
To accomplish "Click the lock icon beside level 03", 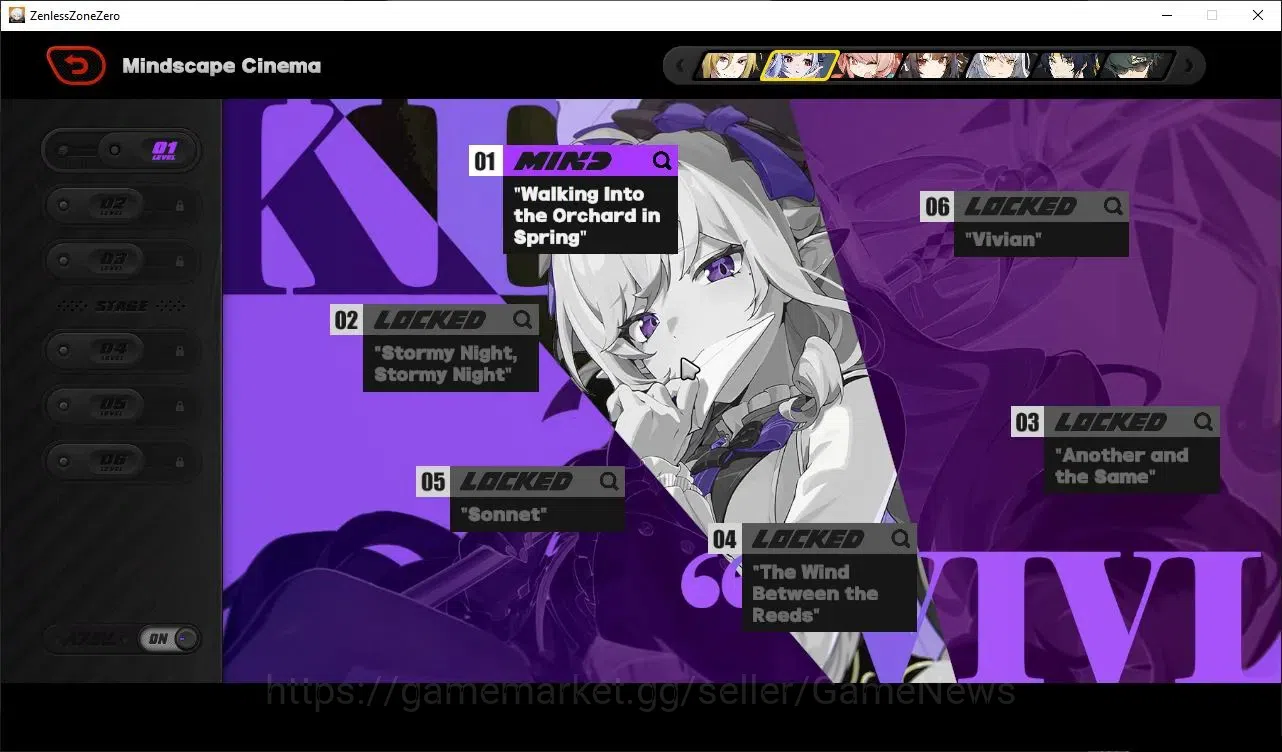I will coord(180,260).
